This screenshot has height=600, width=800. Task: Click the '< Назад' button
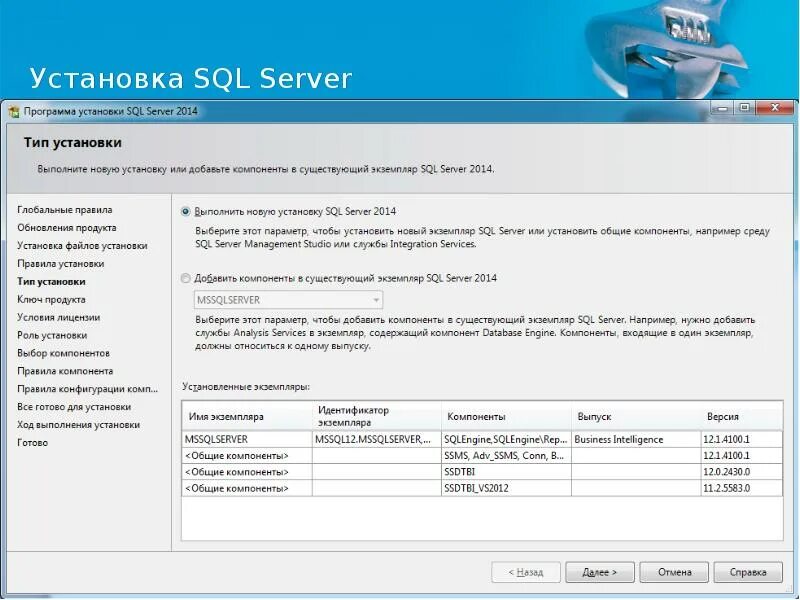coord(526,572)
